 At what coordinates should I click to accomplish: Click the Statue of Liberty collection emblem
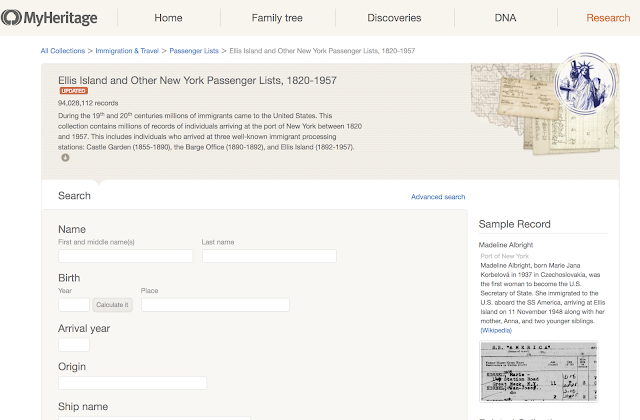tap(585, 84)
